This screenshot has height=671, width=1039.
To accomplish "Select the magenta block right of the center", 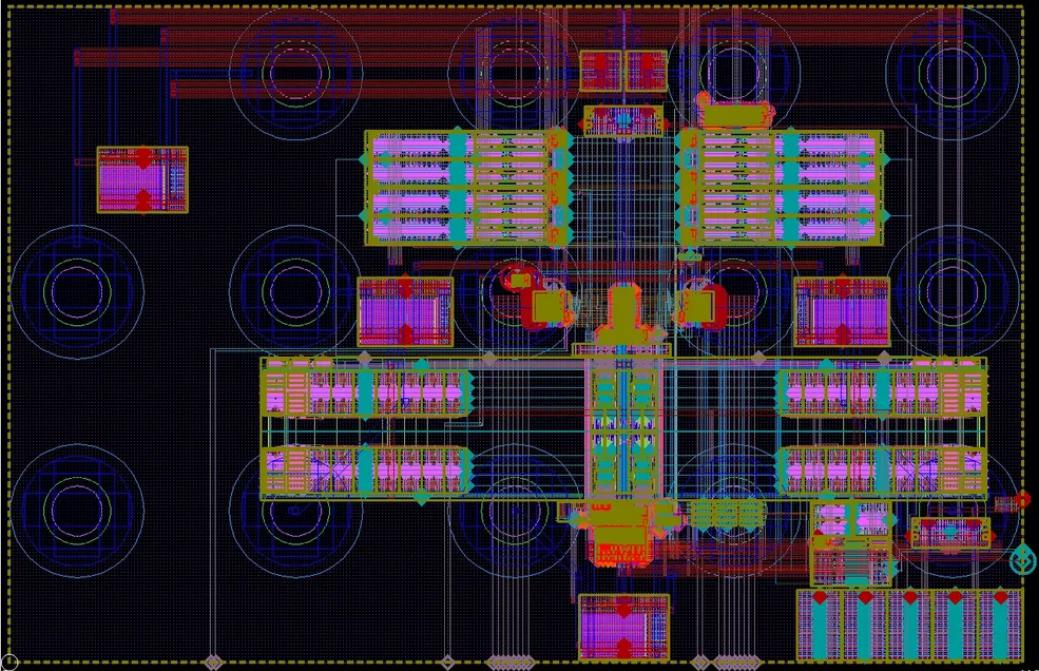I will (842, 312).
